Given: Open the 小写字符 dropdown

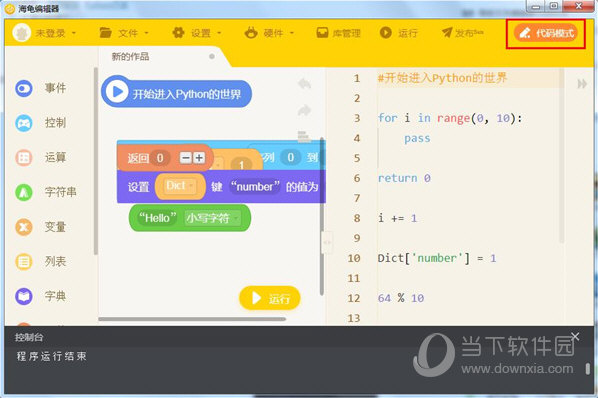Looking at the screenshot, I should [x=213, y=218].
